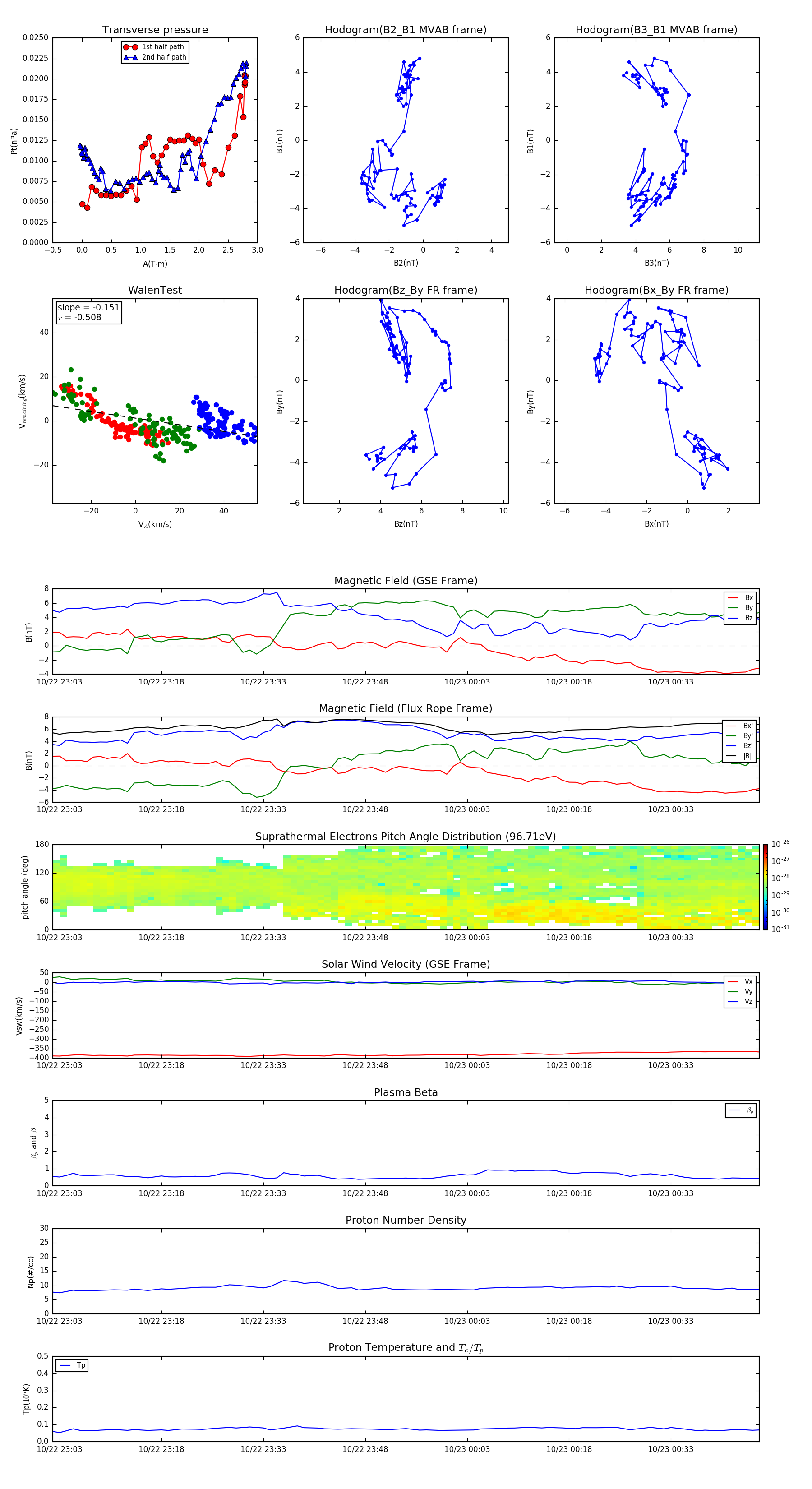The height and width of the screenshot is (1489, 812).
Task: Click the '|B|' legend entry
Action: (740, 756)
